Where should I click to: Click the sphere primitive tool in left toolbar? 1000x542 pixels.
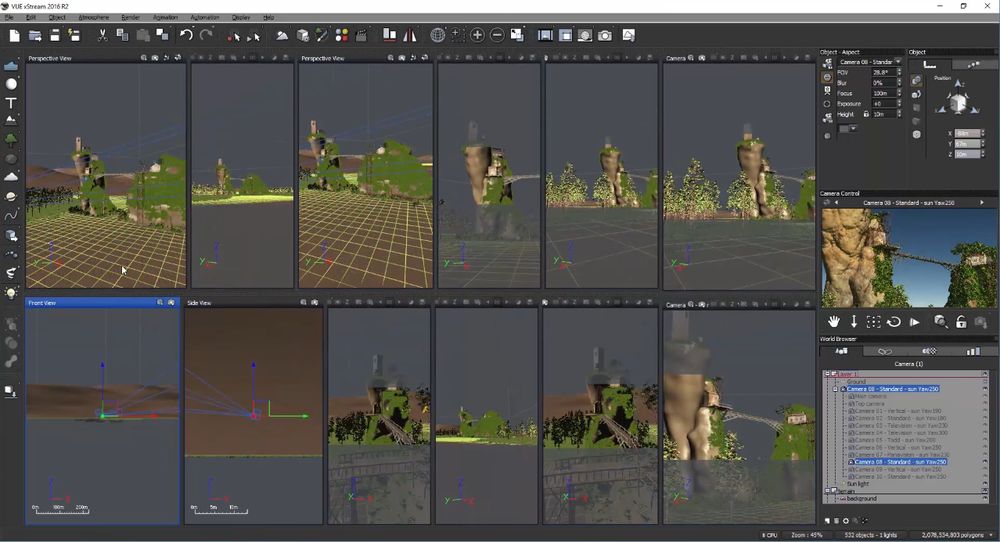(x=12, y=85)
